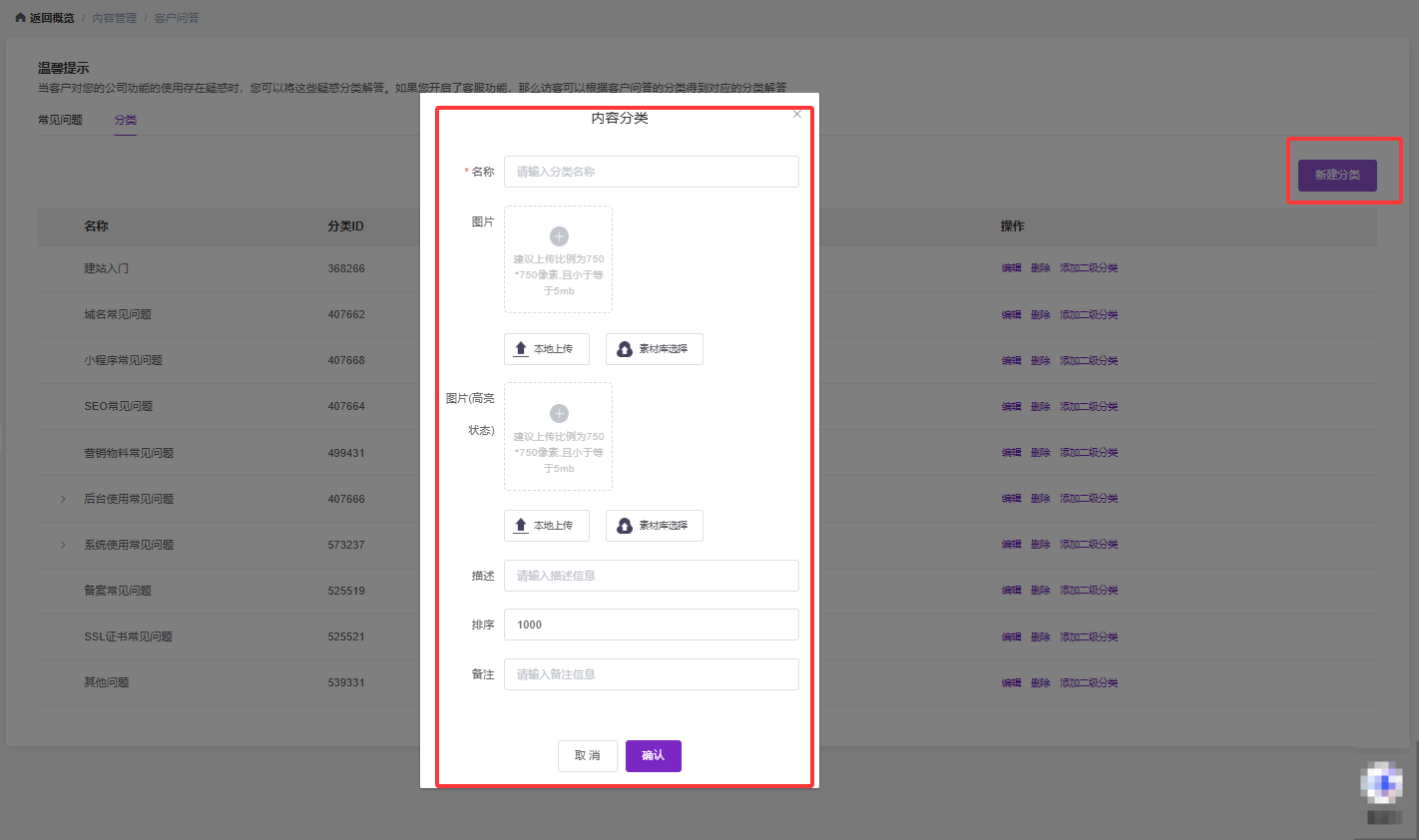Image resolution: width=1419 pixels, height=840 pixels.
Task: Go back via 返回概览 breadcrumb
Action: (52, 18)
